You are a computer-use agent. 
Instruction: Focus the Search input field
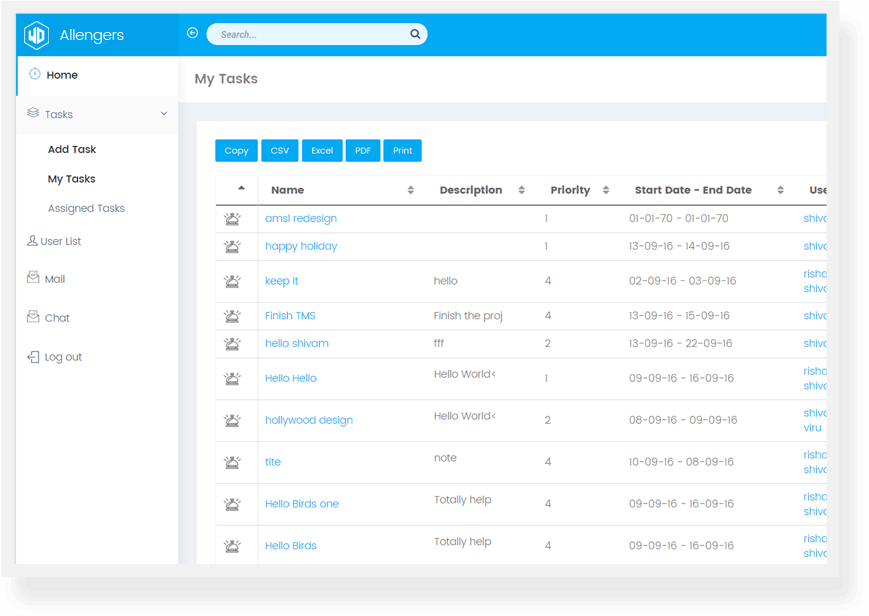(310, 34)
